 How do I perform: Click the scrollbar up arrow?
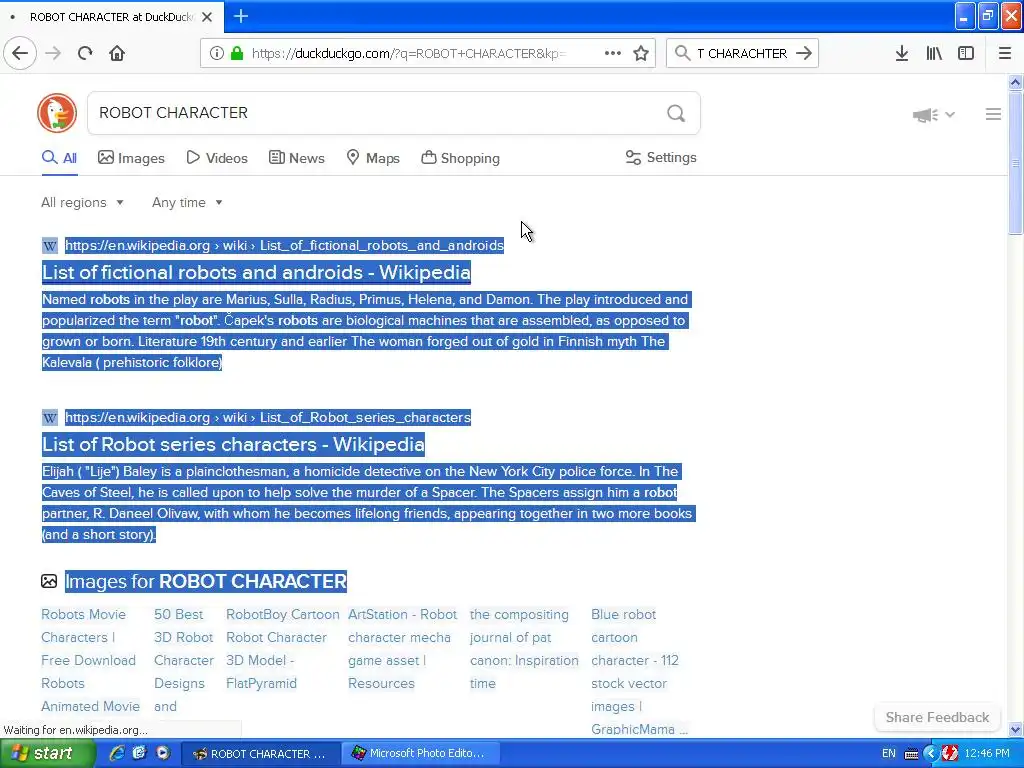(1015, 82)
